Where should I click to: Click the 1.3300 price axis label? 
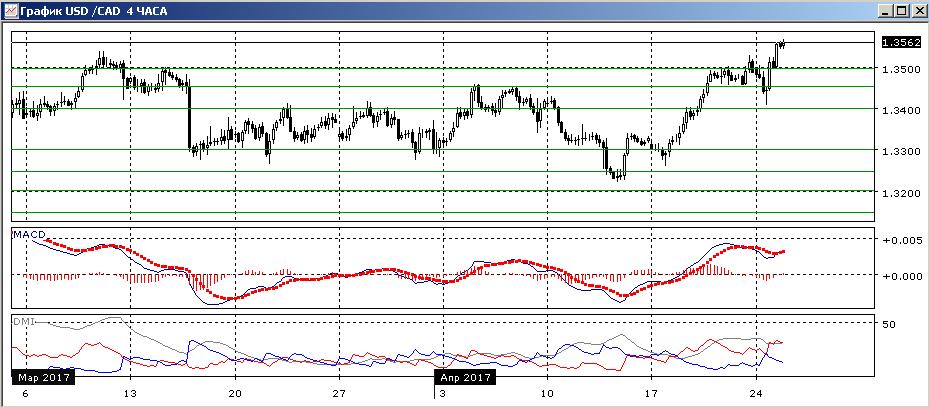[901, 151]
